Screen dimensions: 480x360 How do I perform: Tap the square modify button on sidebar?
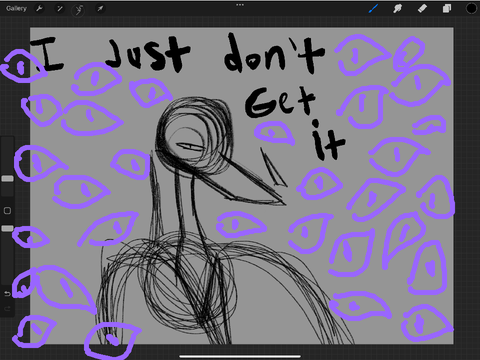pos(7,210)
